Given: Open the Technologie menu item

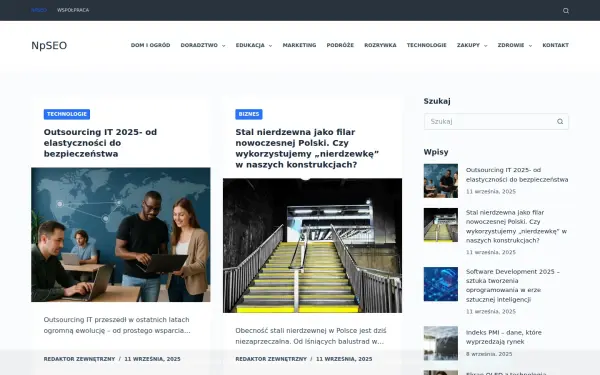Looking at the screenshot, I should click(427, 45).
